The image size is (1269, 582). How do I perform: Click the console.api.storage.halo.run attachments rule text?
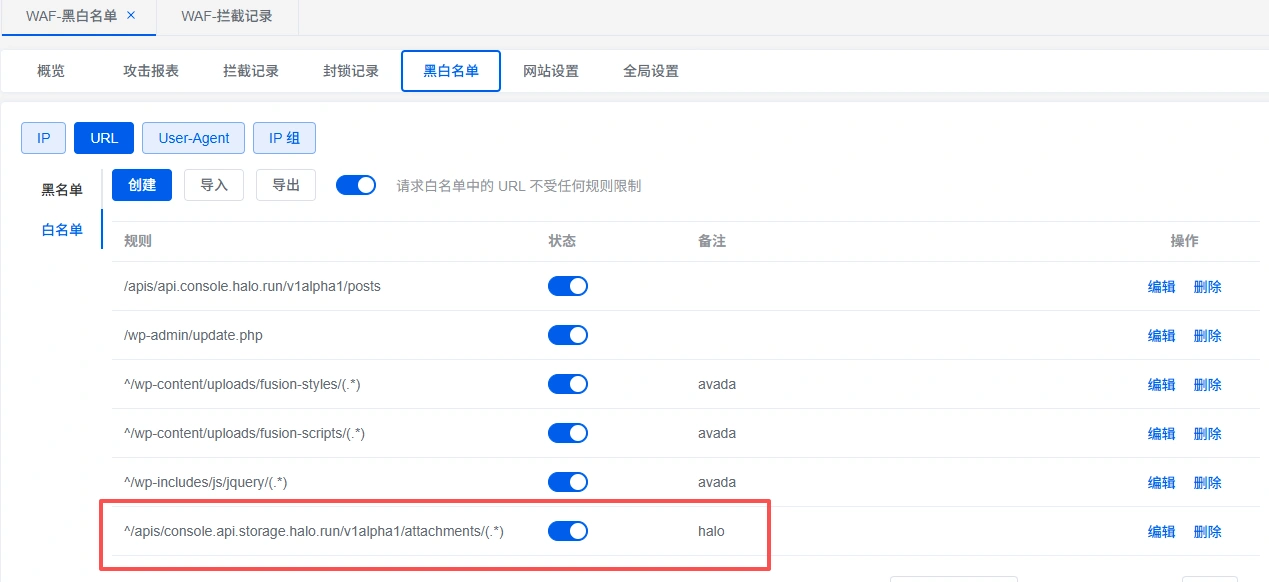(314, 531)
